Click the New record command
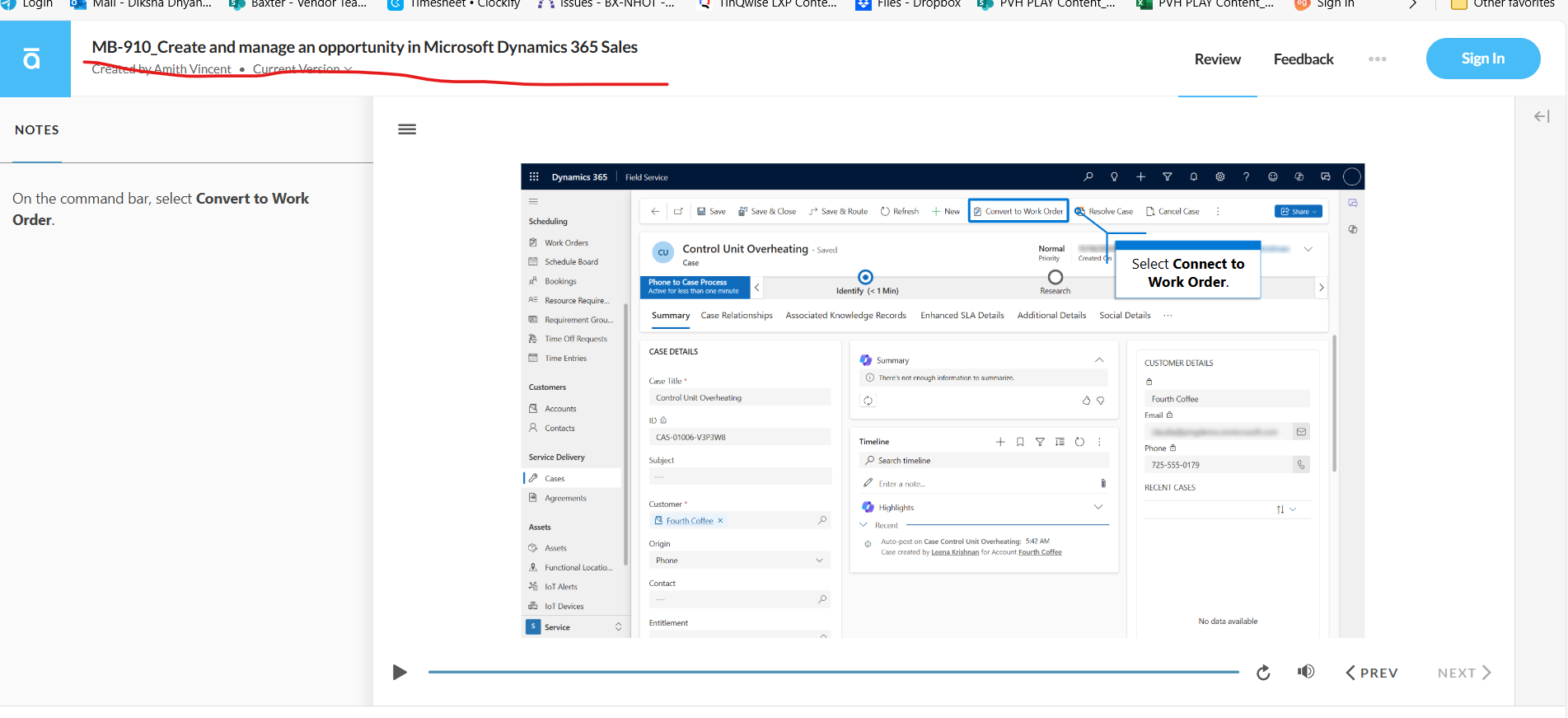The width and height of the screenshot is (1568, 718). pos(946,211)
